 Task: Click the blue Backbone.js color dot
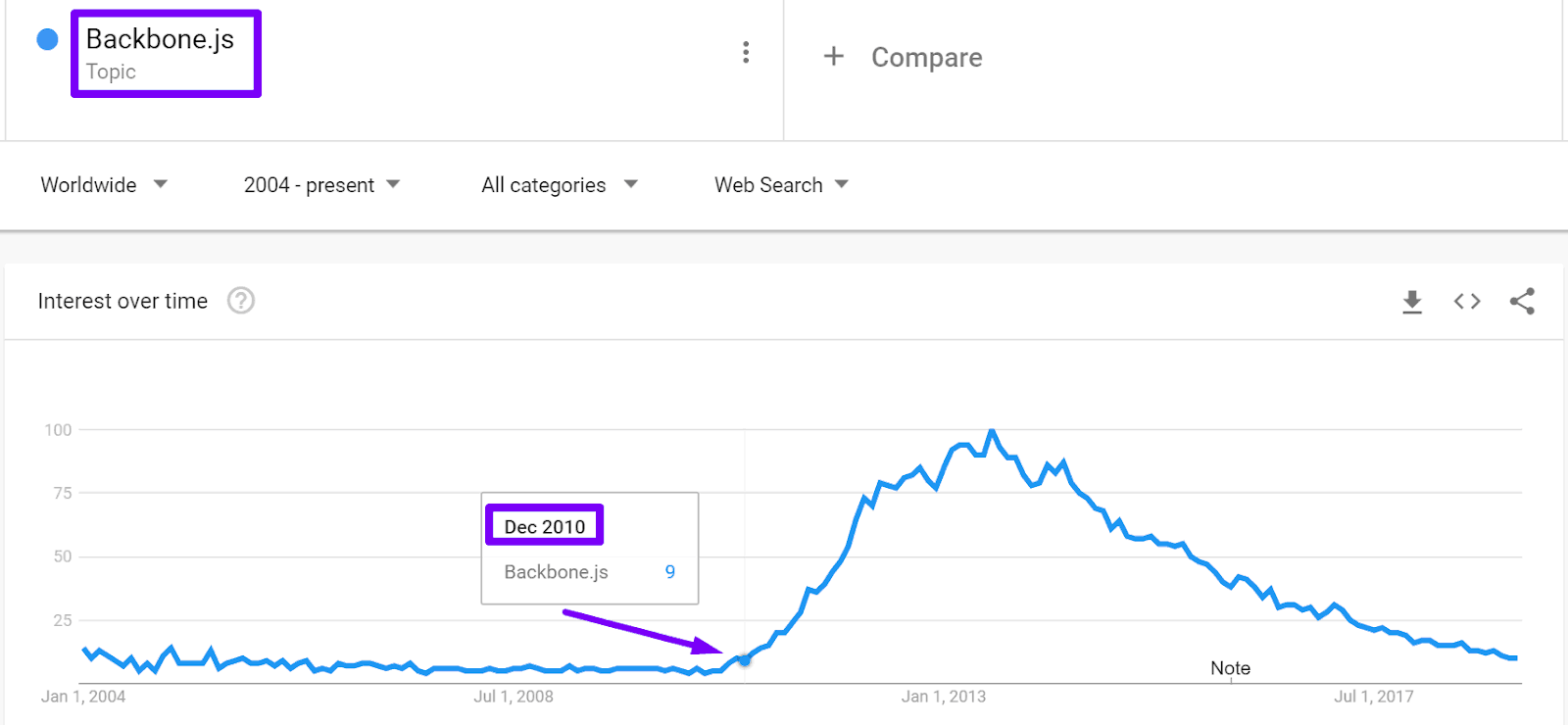[x=47, y=39]
